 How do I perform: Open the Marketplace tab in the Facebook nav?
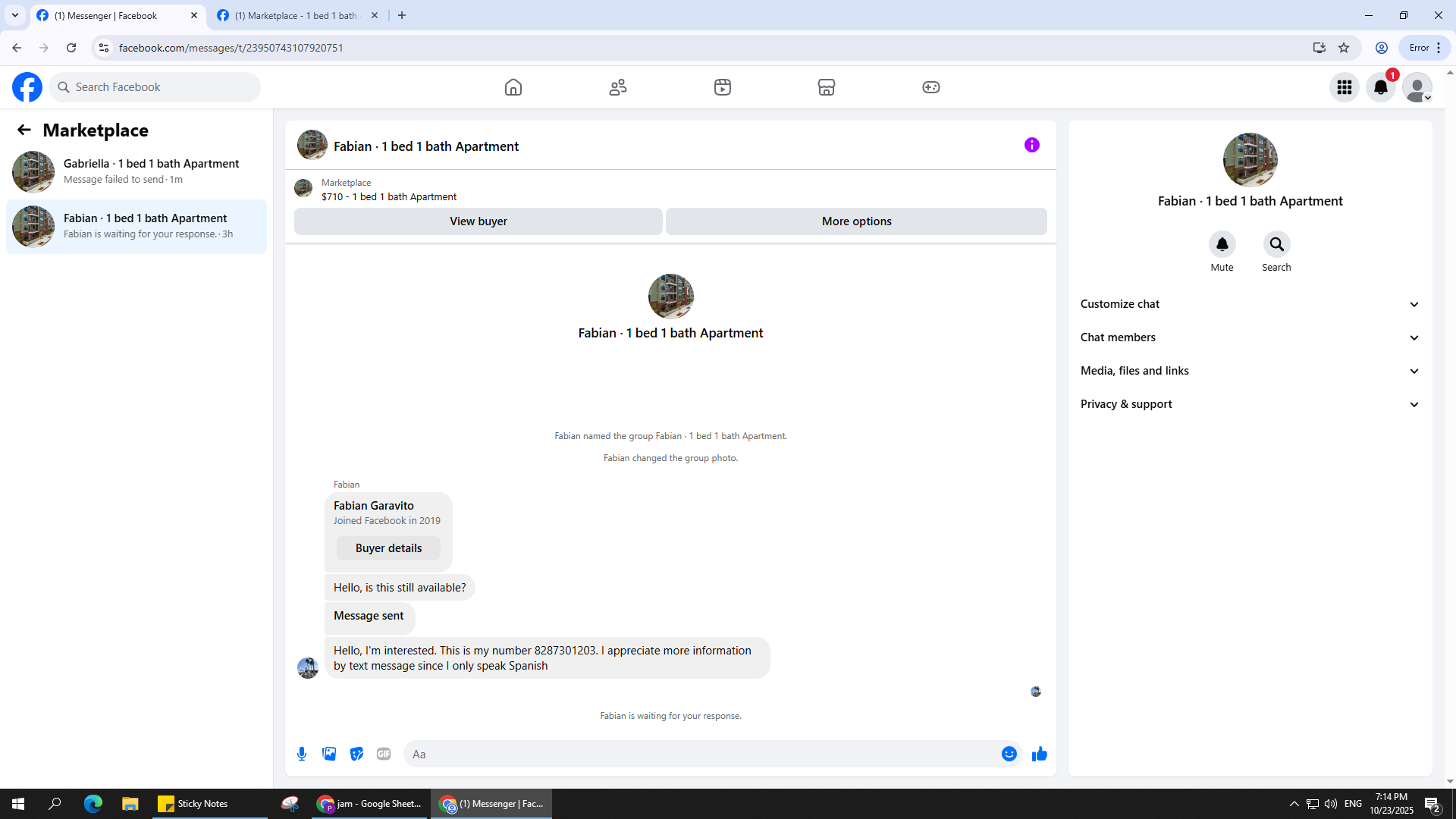tap(826, 87)
